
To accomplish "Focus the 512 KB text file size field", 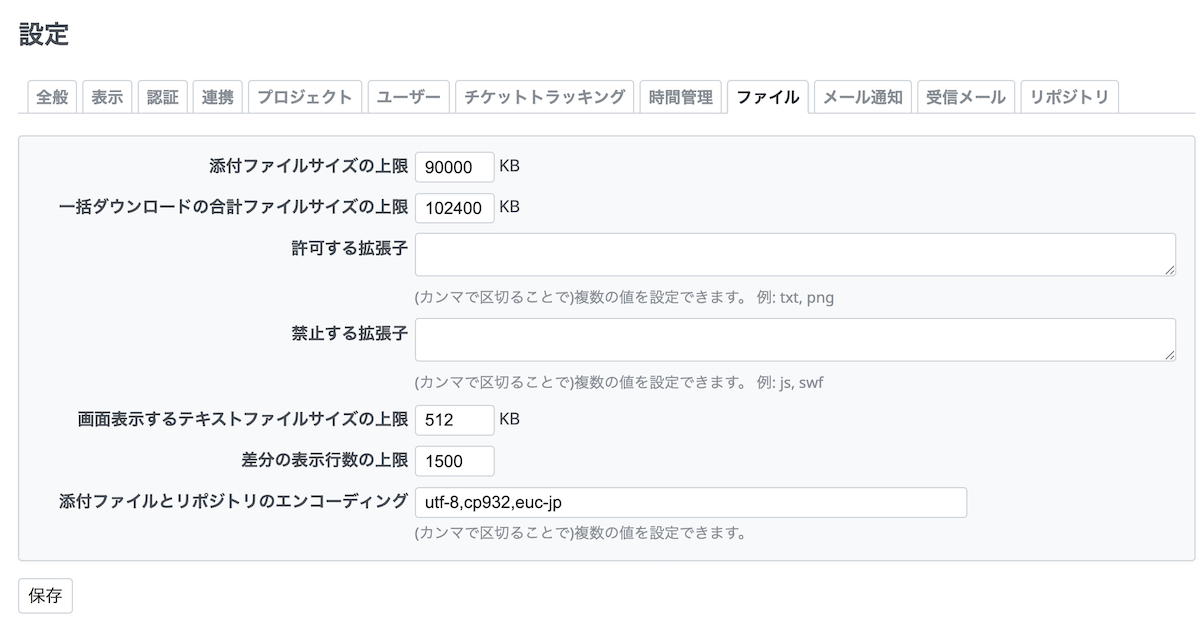I will click(454, 420).
